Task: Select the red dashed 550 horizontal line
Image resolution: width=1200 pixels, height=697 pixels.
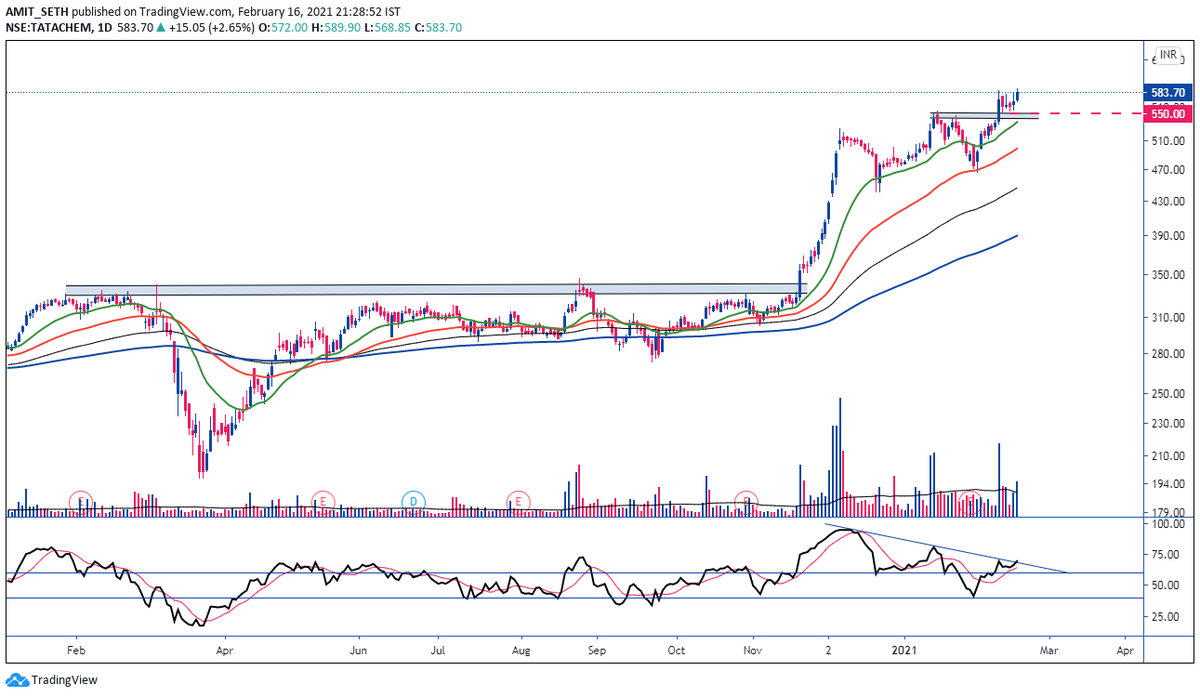Action: tap(1092, 114)
